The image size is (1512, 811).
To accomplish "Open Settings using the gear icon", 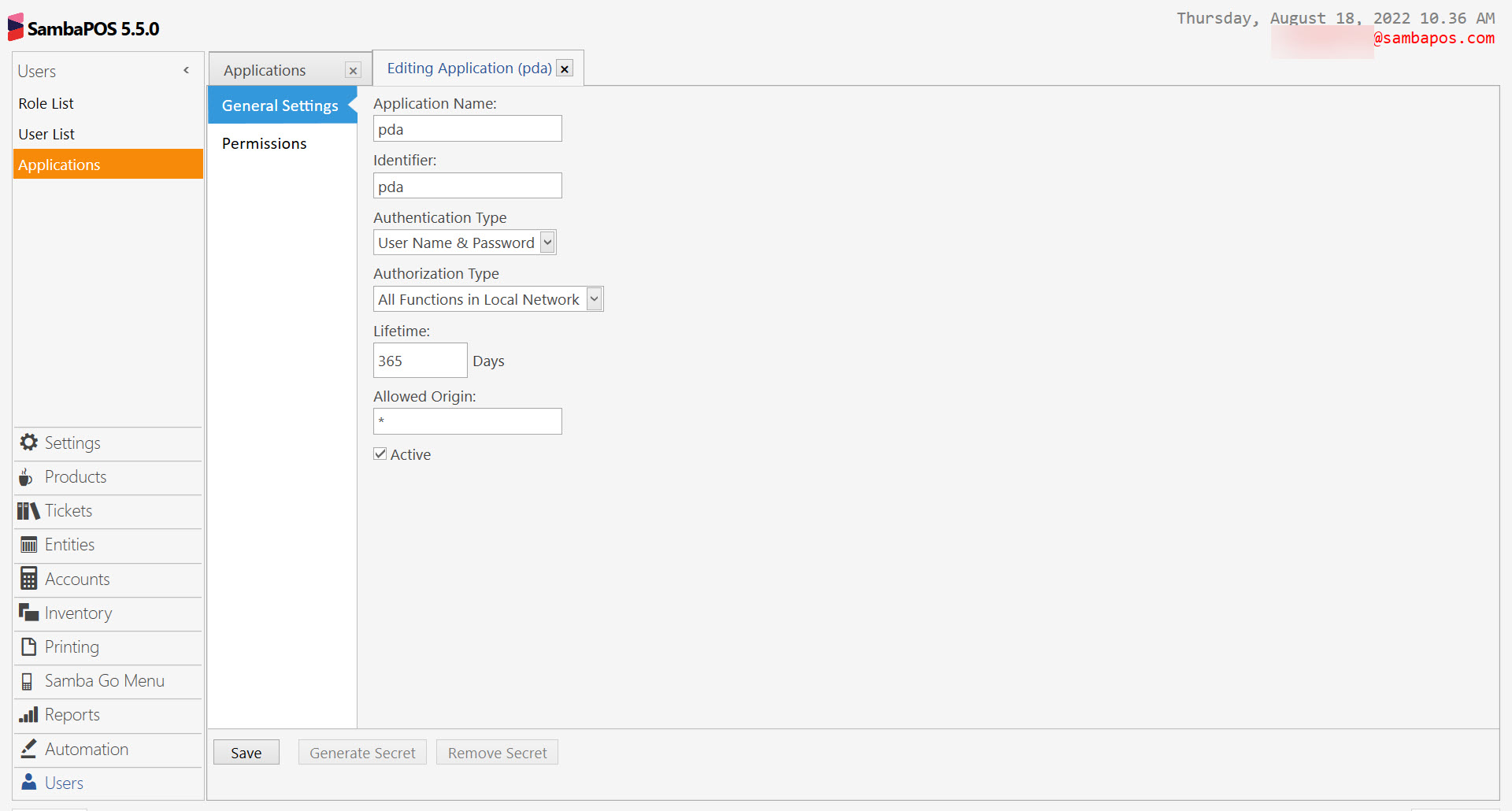I will (x=28, y=442).
